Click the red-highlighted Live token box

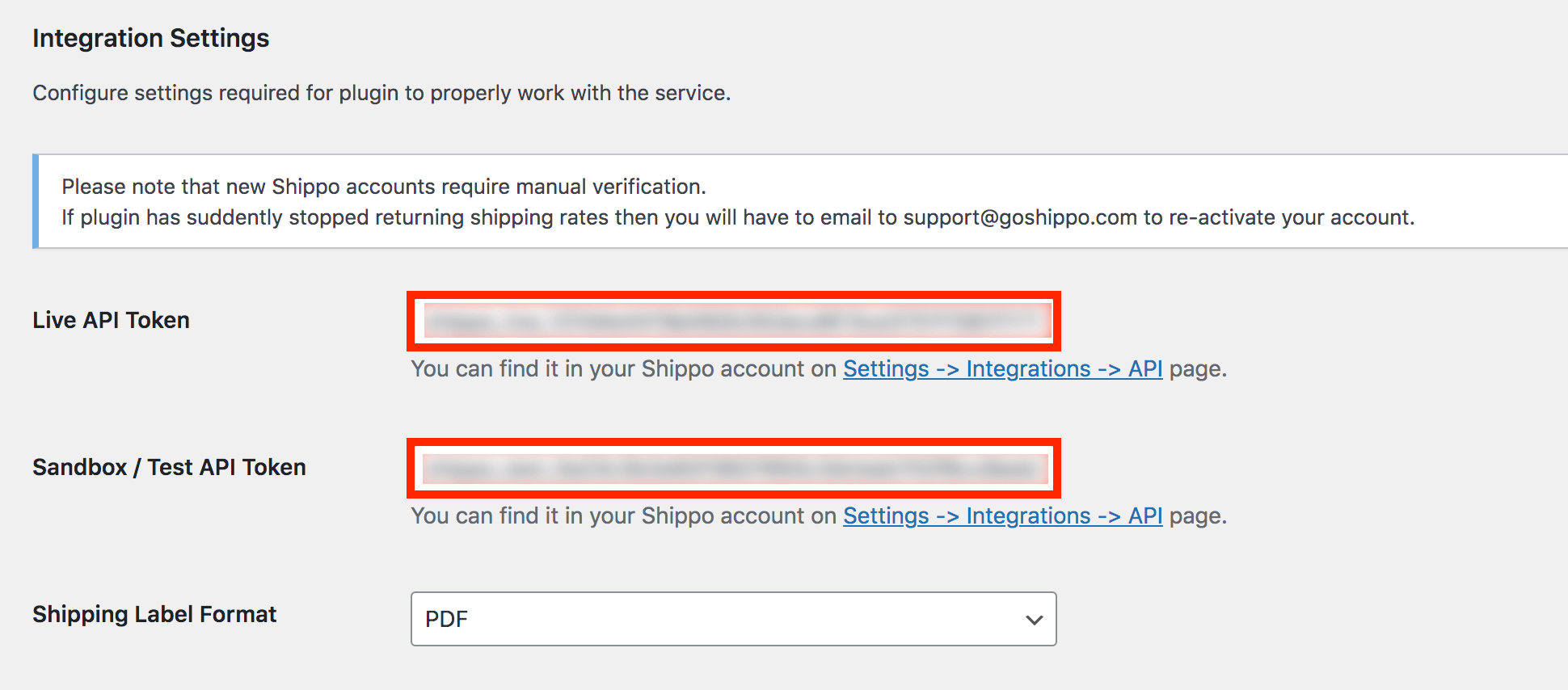[x=732, y=321]
